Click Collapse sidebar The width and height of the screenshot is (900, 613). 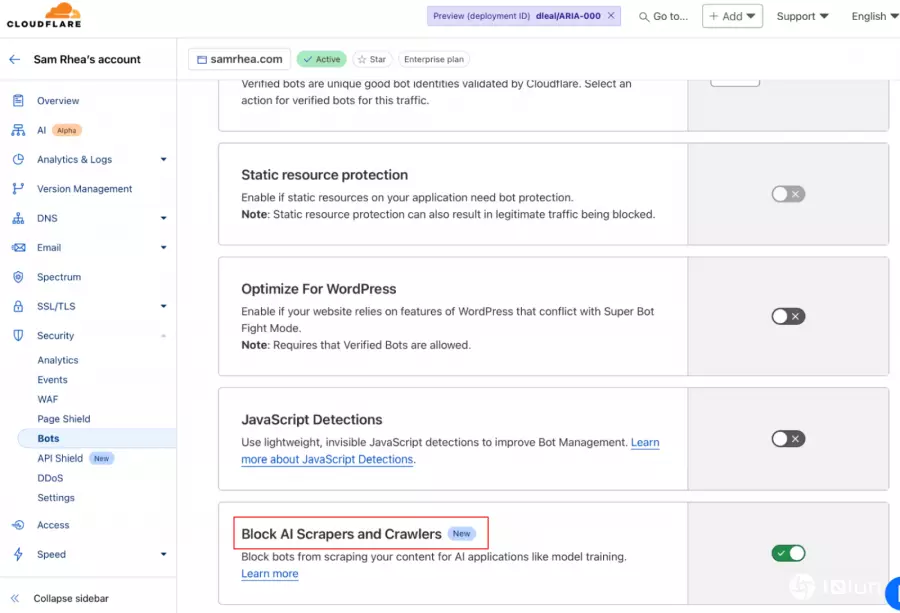(x=71, y=598)
